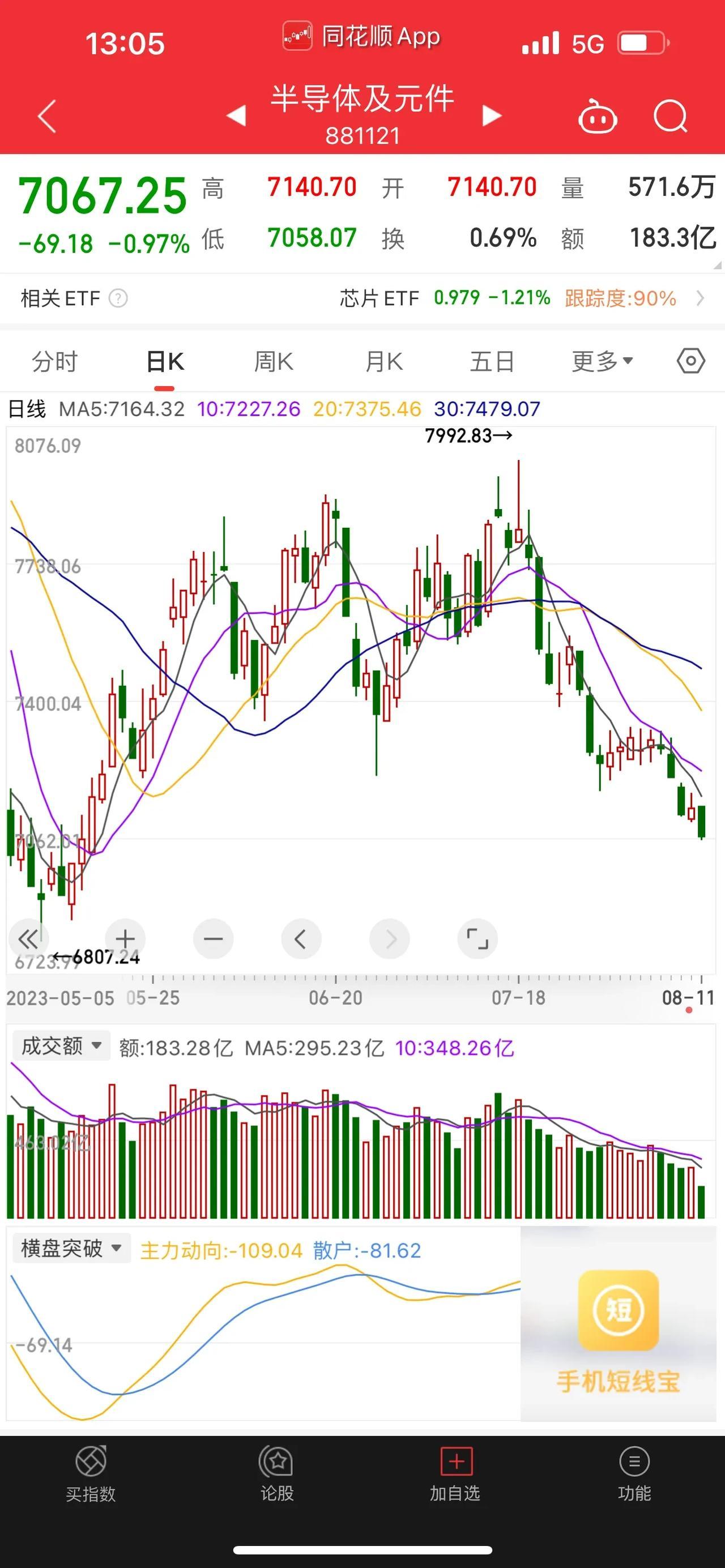Viewport: 725px width, 1568px height.
Task: Tap the 买指数 icon
Action: tap(91, 1461)
